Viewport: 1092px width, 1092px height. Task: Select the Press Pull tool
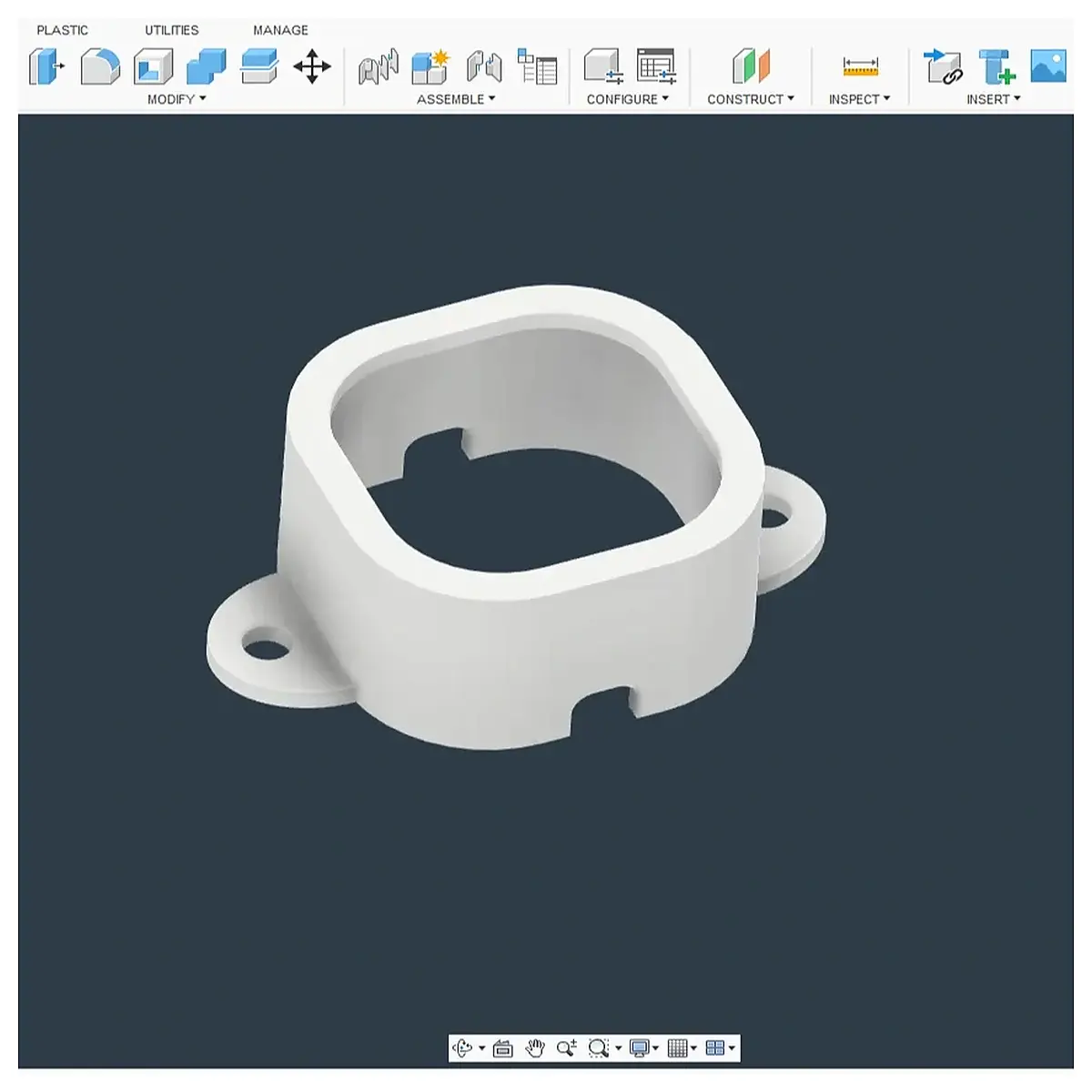(x=47, y=67)
